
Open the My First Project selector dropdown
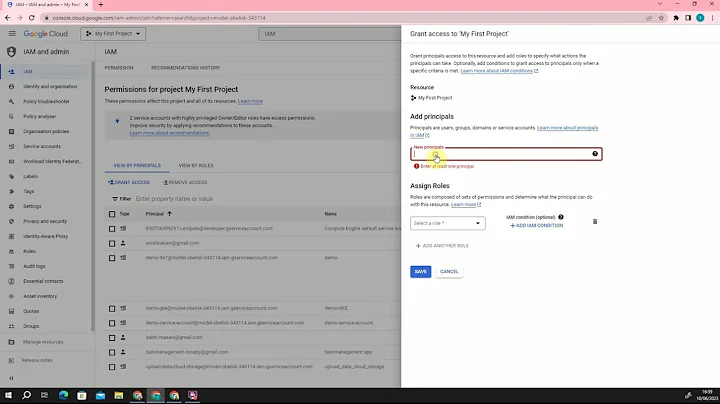[113, 34]
